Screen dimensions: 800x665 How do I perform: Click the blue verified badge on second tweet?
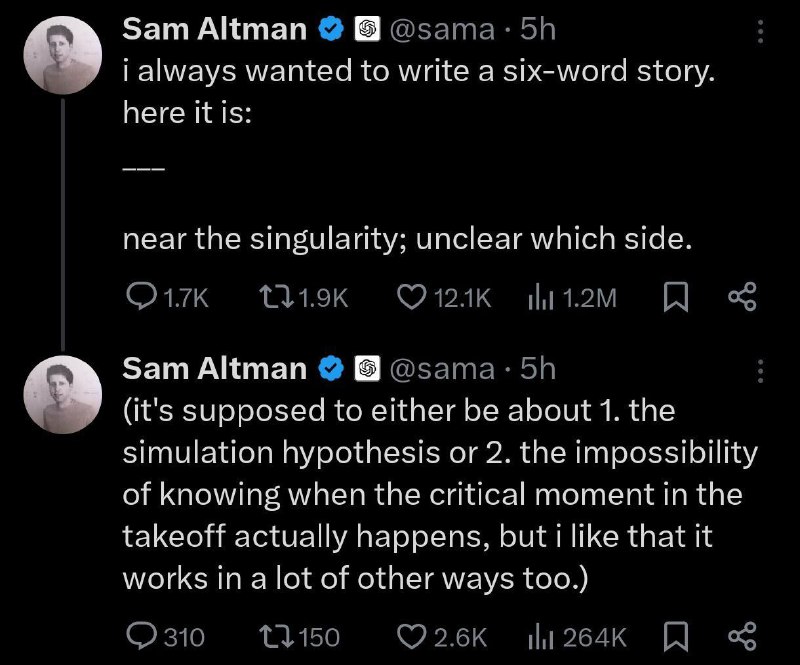click(332, 368)
